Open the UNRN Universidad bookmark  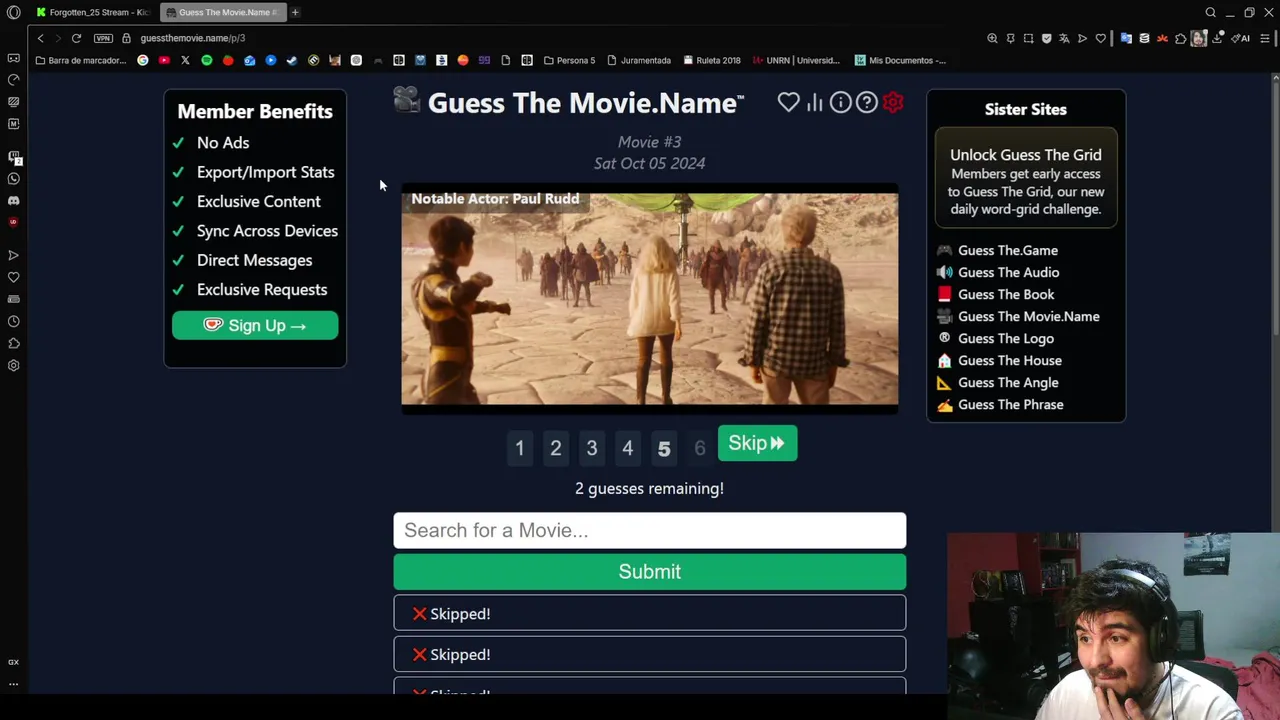click(797, 60)
